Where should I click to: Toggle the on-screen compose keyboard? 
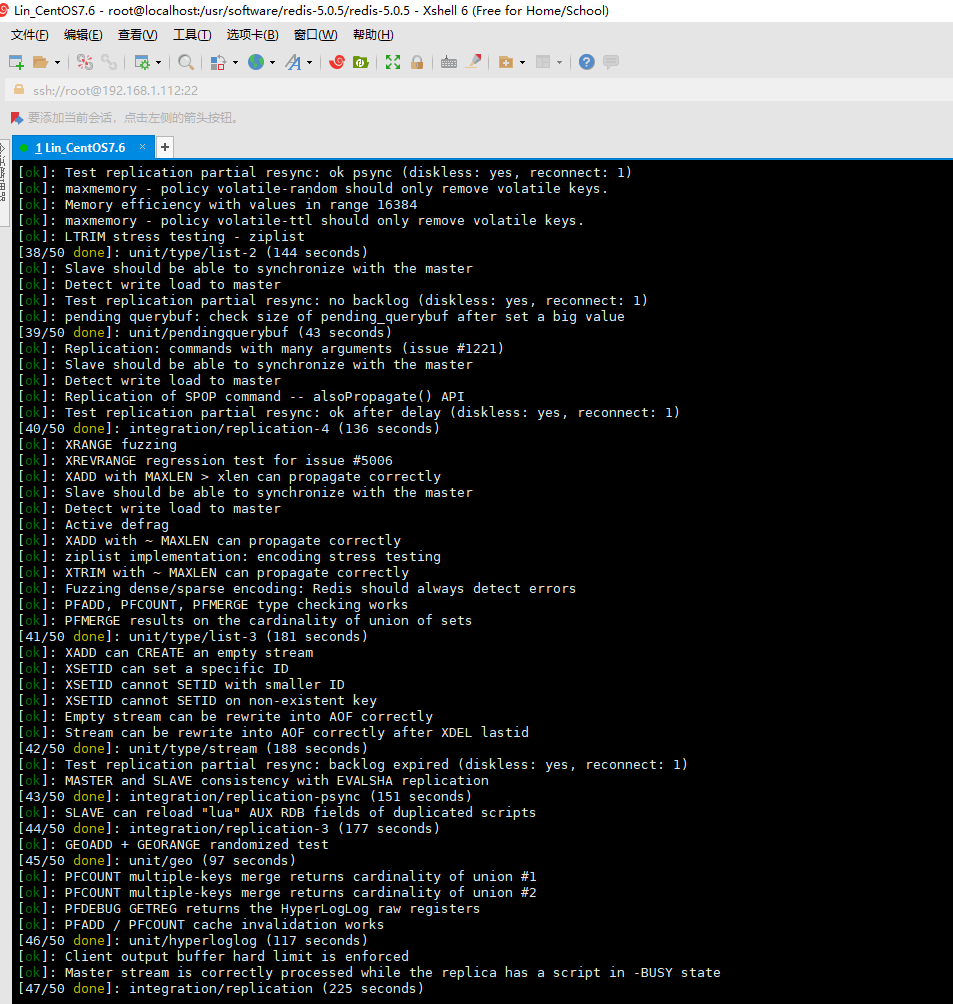click(x=447, y=62)
